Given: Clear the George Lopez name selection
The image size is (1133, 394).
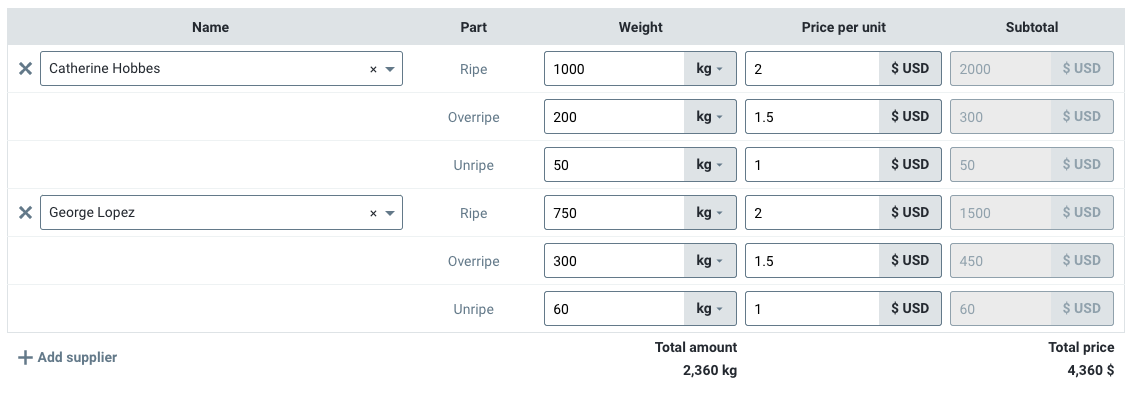Looking at the screenshot, I should (374, 213).
